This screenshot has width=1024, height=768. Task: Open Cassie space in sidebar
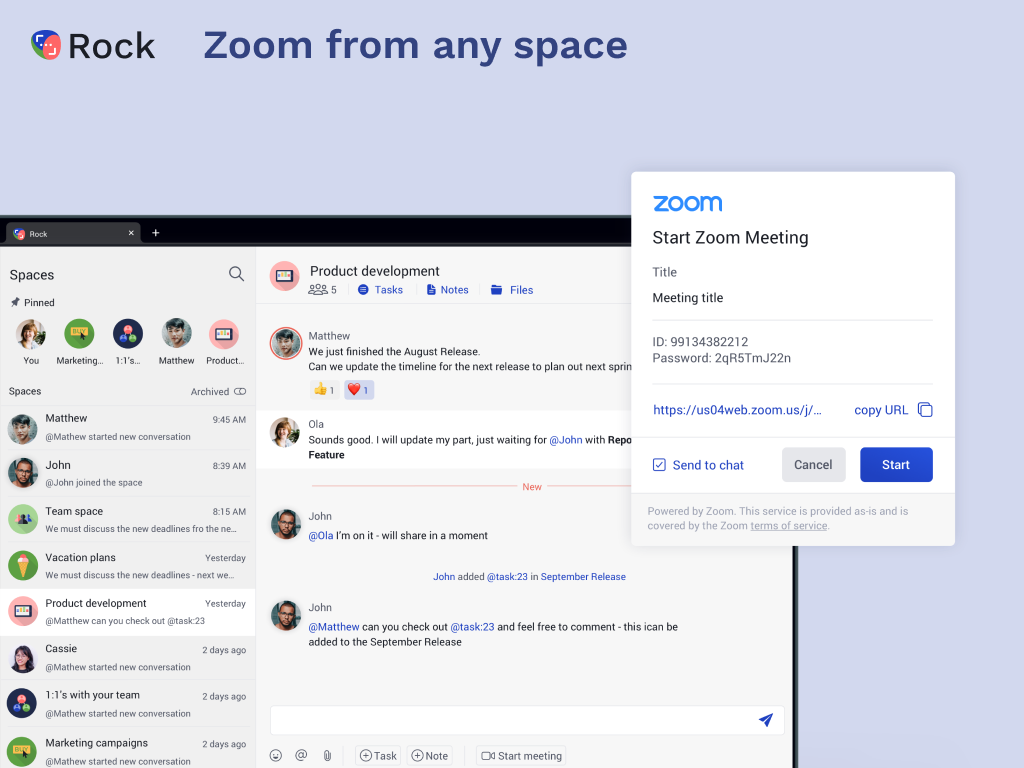127,658
